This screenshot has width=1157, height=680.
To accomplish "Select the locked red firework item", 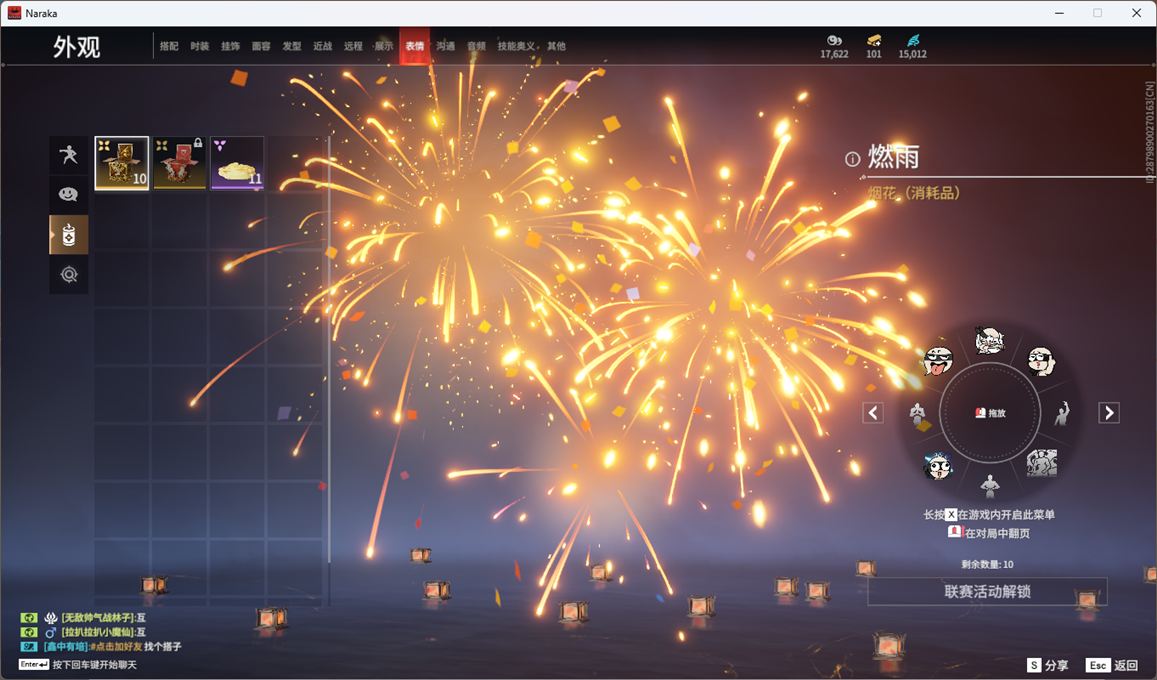I will coord(179,163).
